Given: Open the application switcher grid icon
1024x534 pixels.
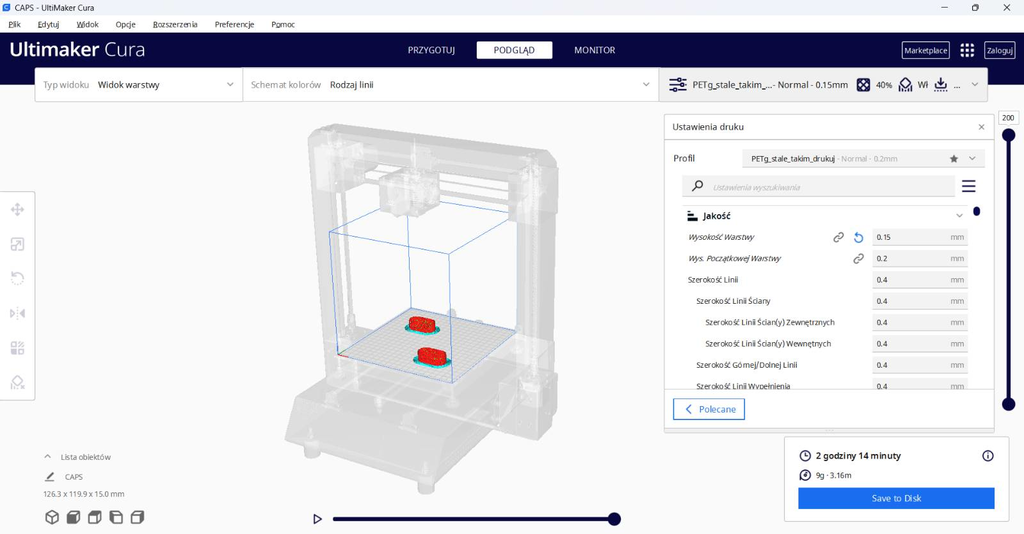Looking at the screenshot, I should (x=967, y=50).
